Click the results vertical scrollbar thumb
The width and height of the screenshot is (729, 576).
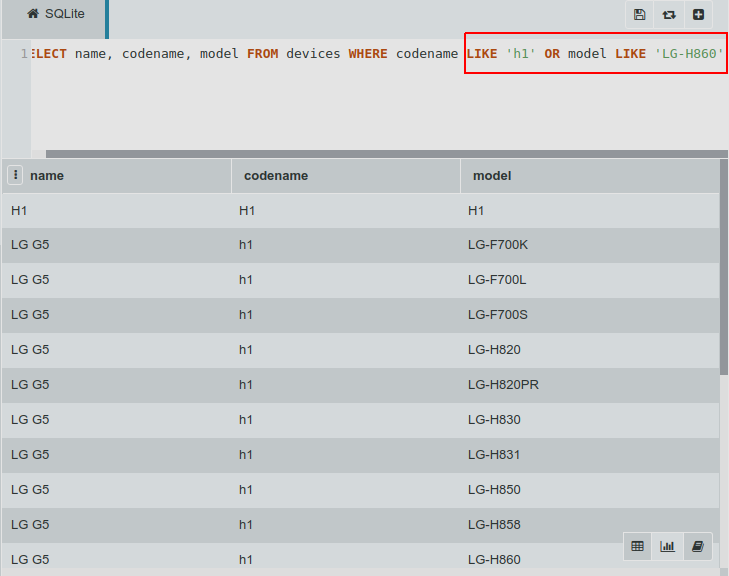click(x=723, y=267)
